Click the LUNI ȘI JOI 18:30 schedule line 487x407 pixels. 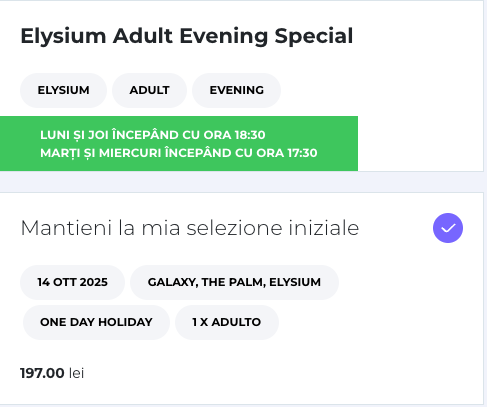click(x=153, y=135)
